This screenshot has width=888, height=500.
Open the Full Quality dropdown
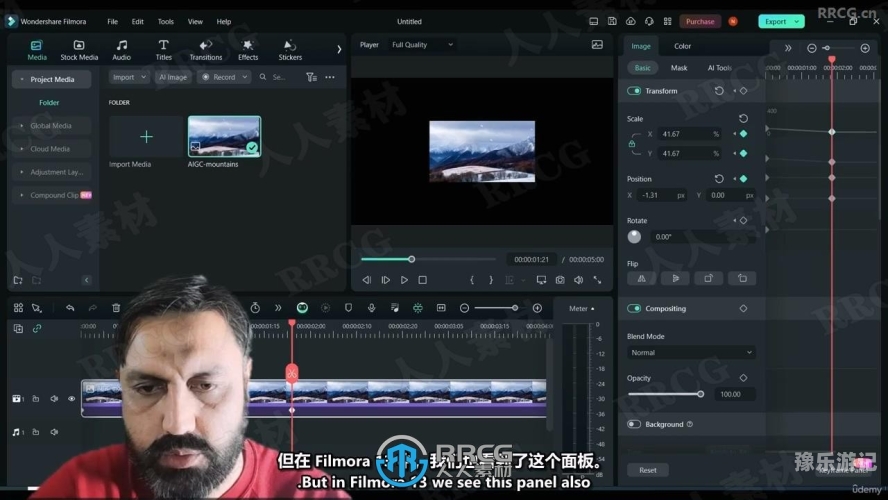[x=422, y=45]
